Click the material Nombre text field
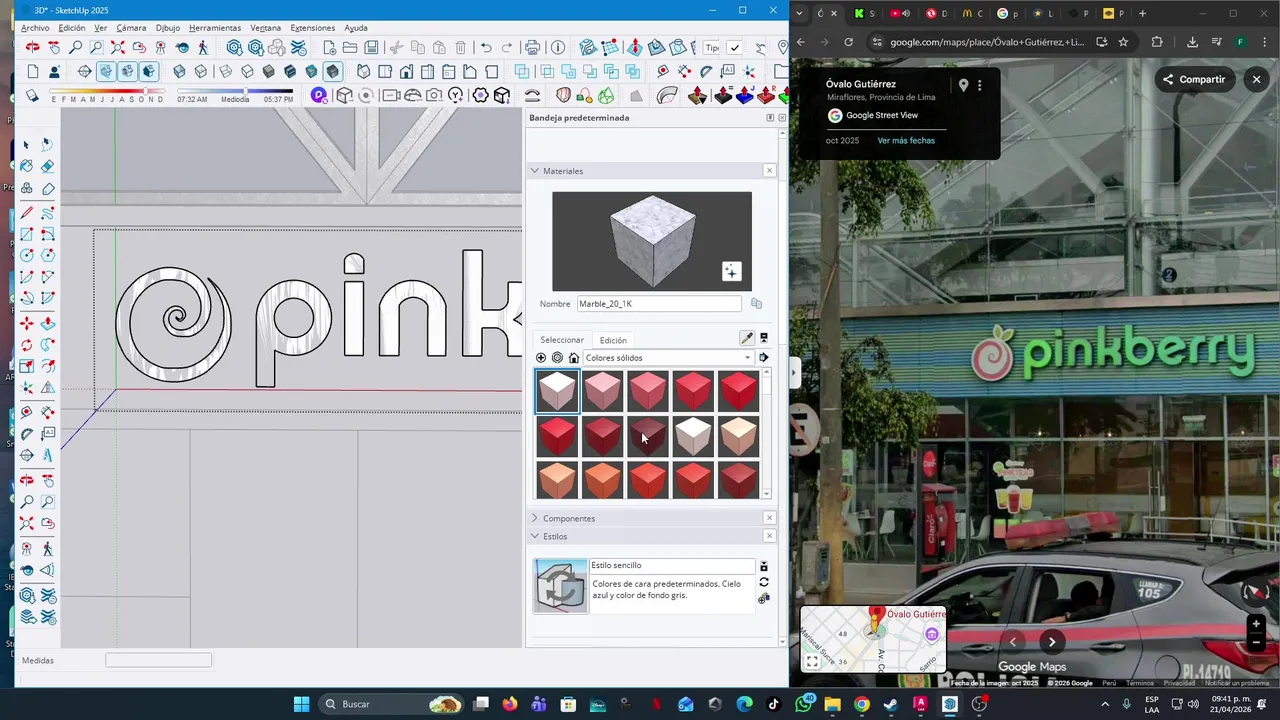Viewport: 1280px width, 720px height. tap(659, 303)
